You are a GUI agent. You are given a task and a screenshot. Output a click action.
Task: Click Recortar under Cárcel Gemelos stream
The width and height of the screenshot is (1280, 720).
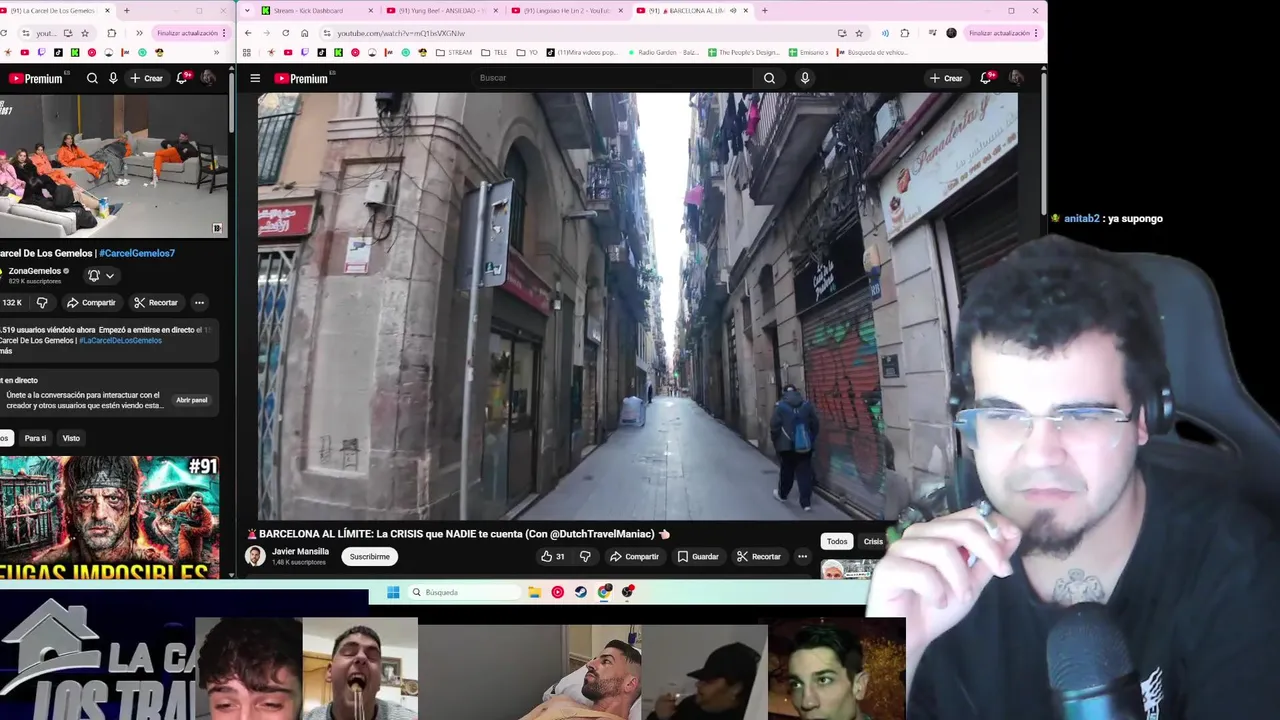click(155, 302)
